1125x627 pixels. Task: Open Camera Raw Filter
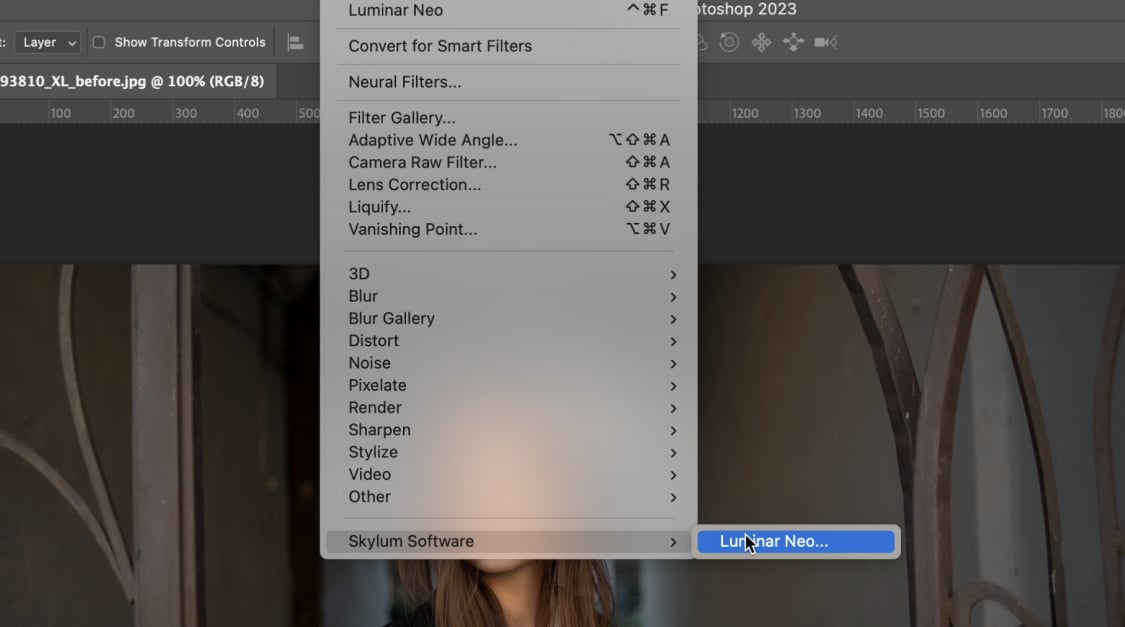(509, 162)
